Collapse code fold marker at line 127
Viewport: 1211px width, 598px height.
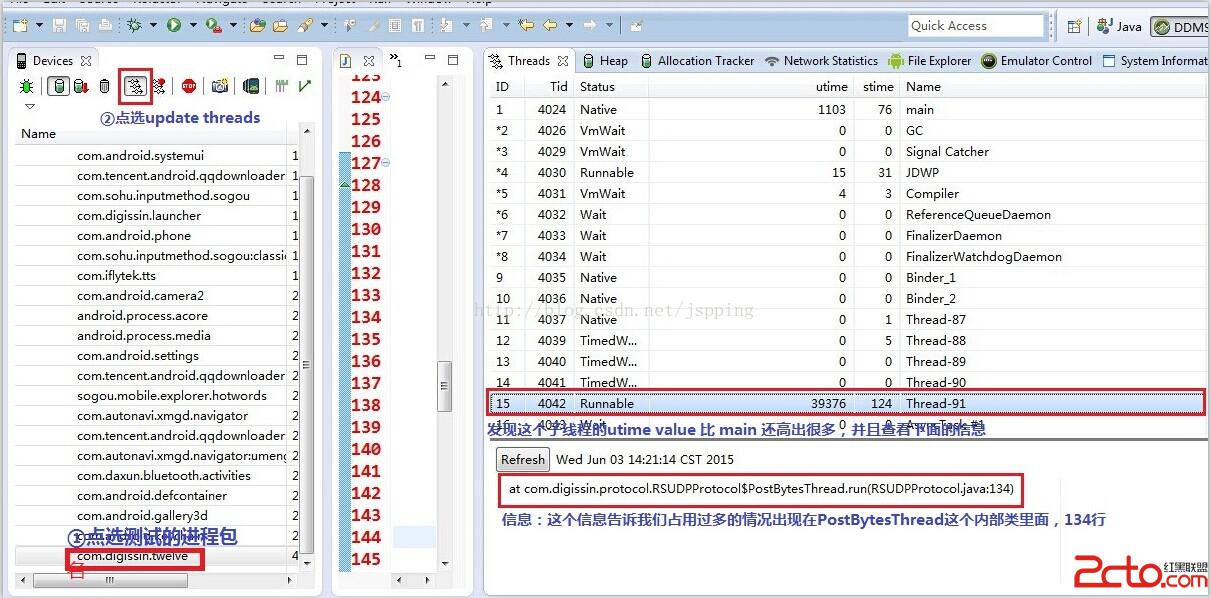(386, 162)
